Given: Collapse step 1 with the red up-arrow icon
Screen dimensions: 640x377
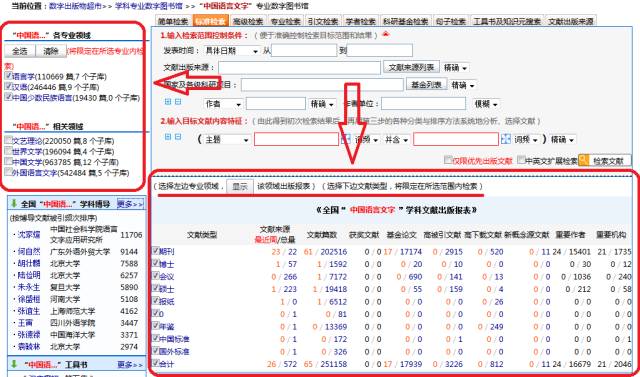Looking at the screenshot, I should pos(385,34).
